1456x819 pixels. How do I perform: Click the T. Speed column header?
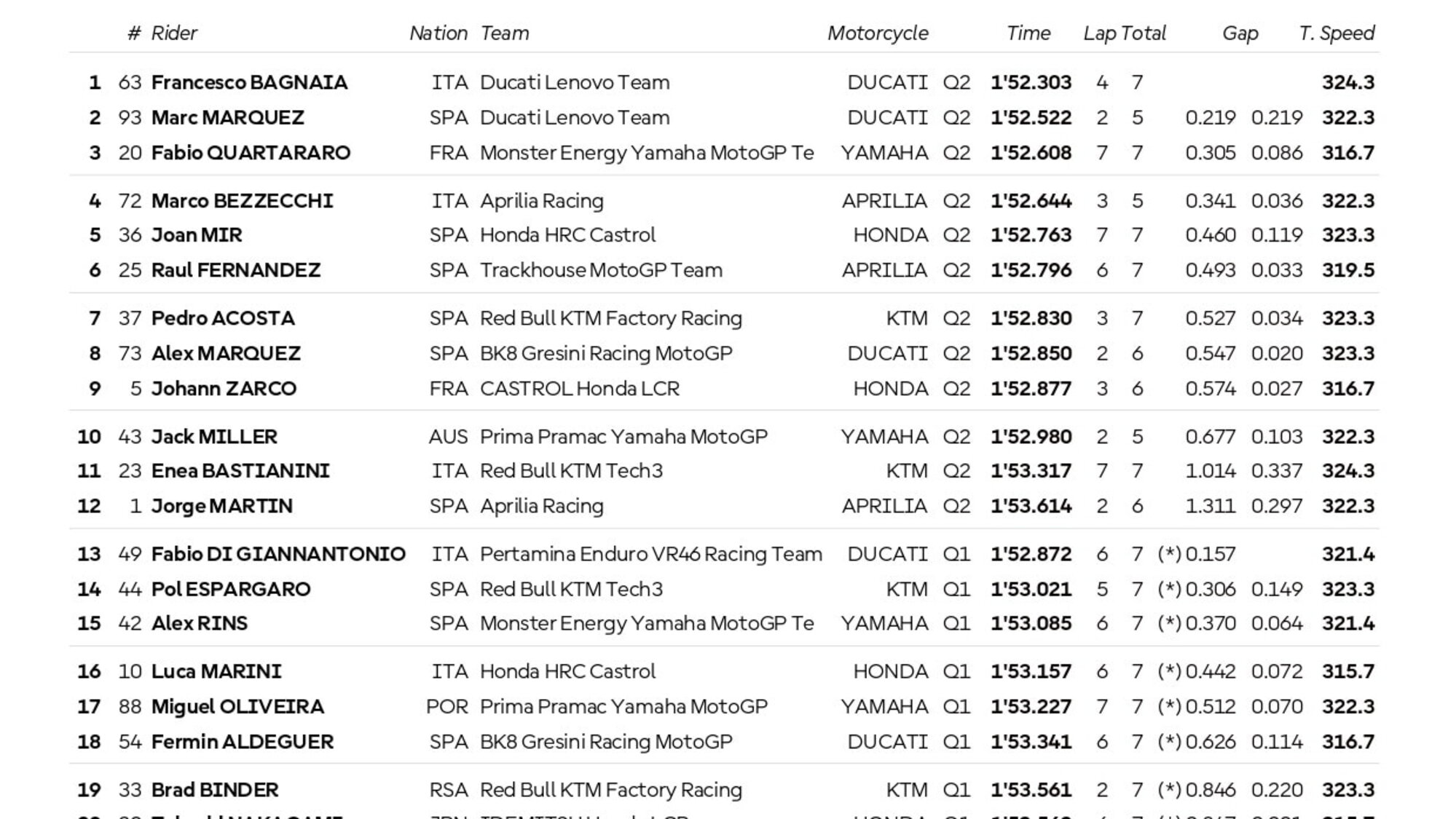[1336, 33]
